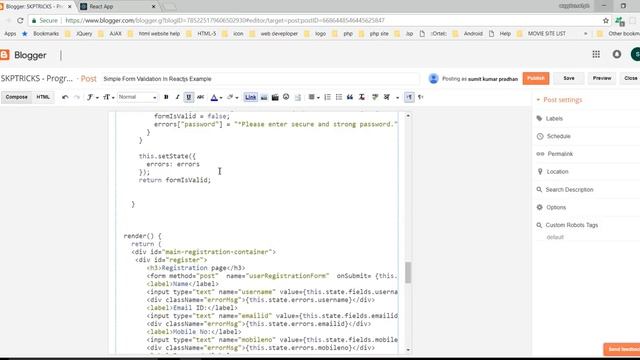This screenshot has width=640, height=360.
Task: Click the Blogger logo icon
Action: tap(5, 55)
